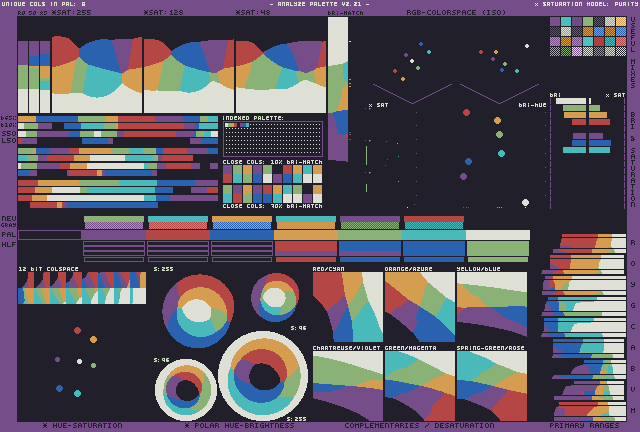640x432 pixels.
Task: Click red dot in bottom-left hue-saturation plot
Action: (x=77, y=330)
